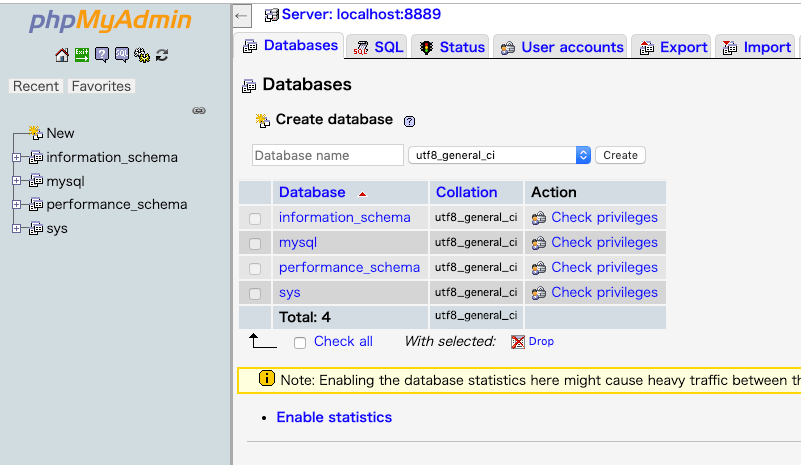
Task: Open information_schema link in table
Action: click(345, 217)
